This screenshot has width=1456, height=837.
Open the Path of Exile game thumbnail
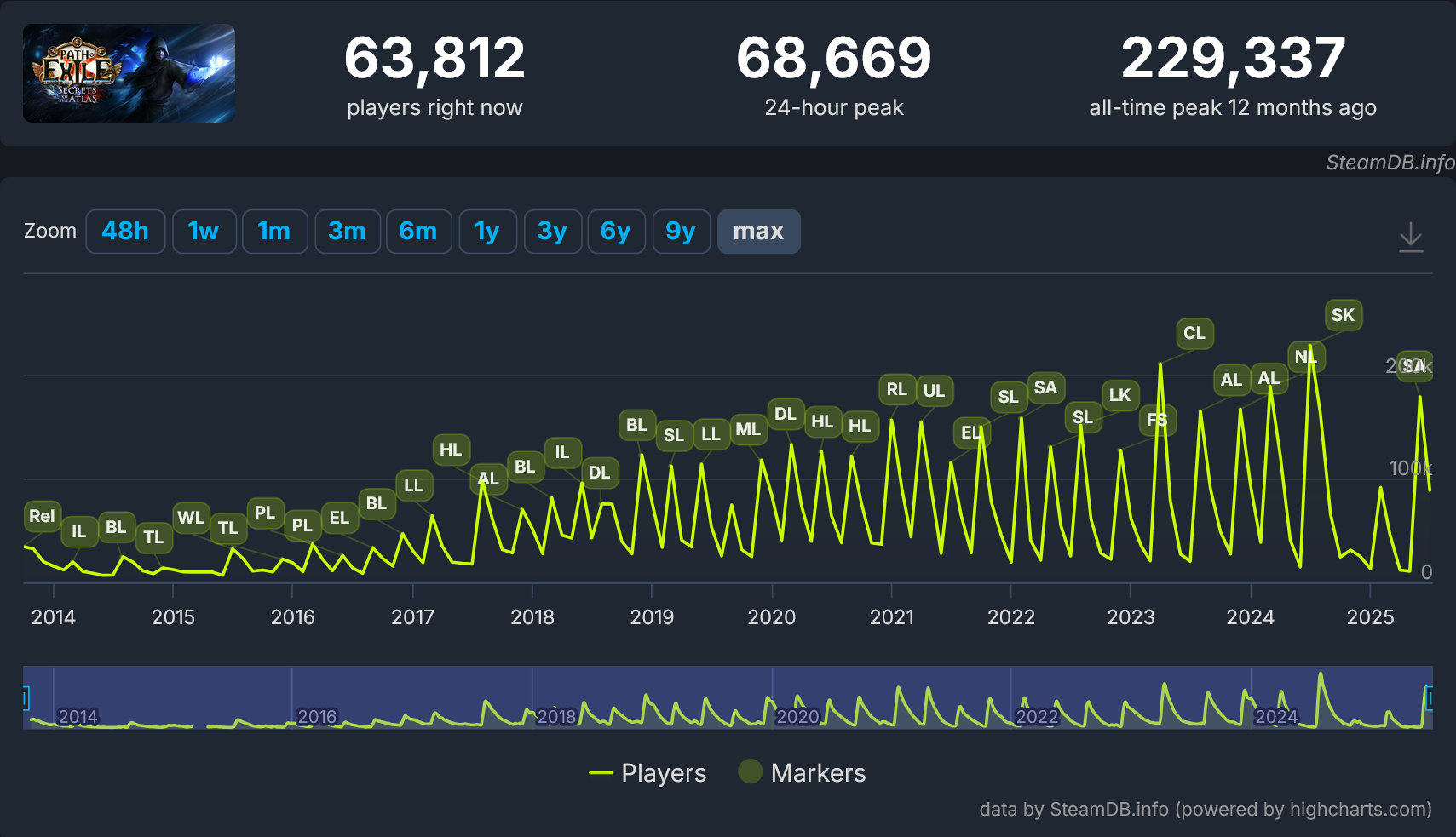pos(129,73)
